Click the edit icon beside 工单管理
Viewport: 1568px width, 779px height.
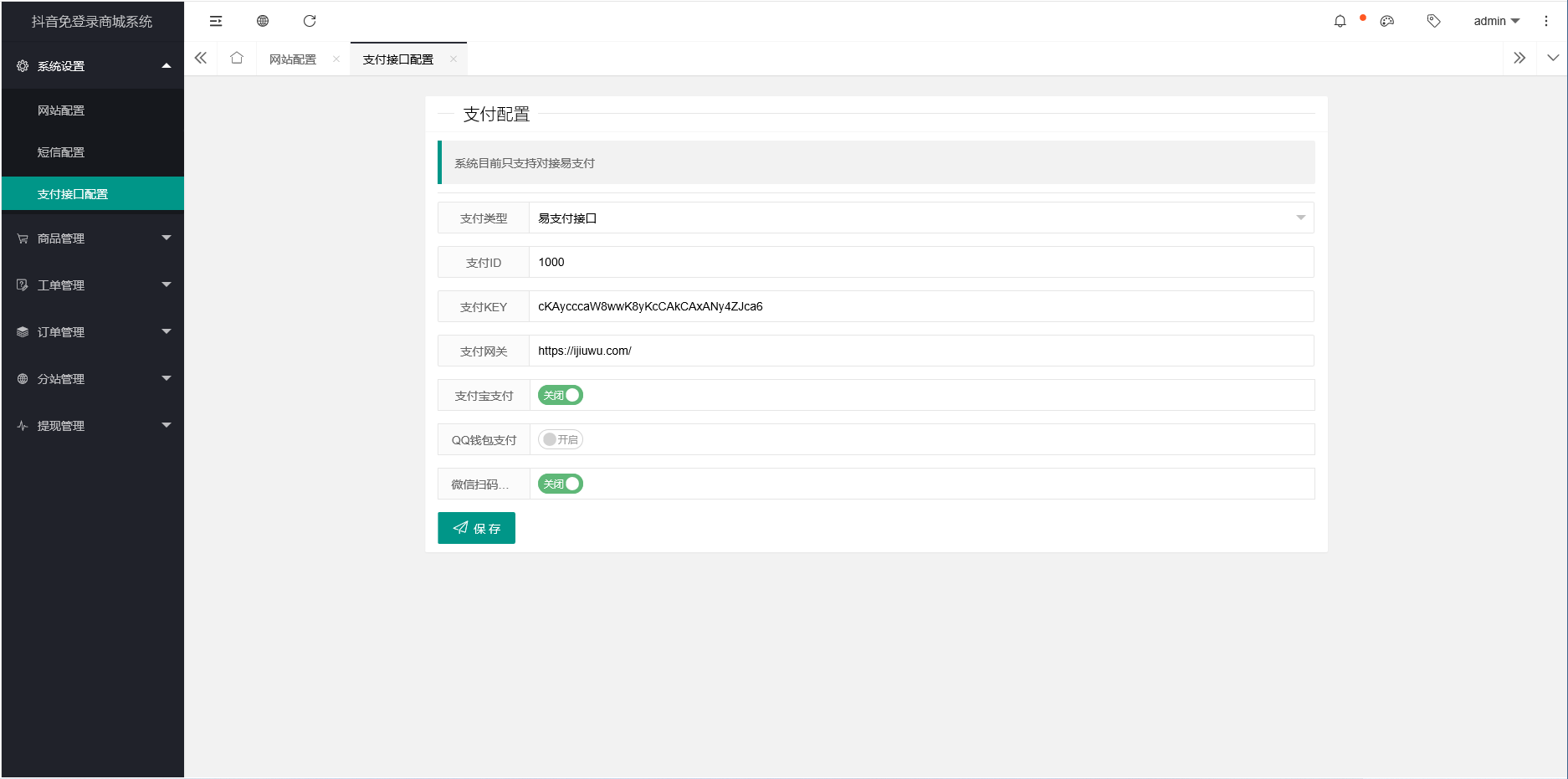[x=23, y=285]
